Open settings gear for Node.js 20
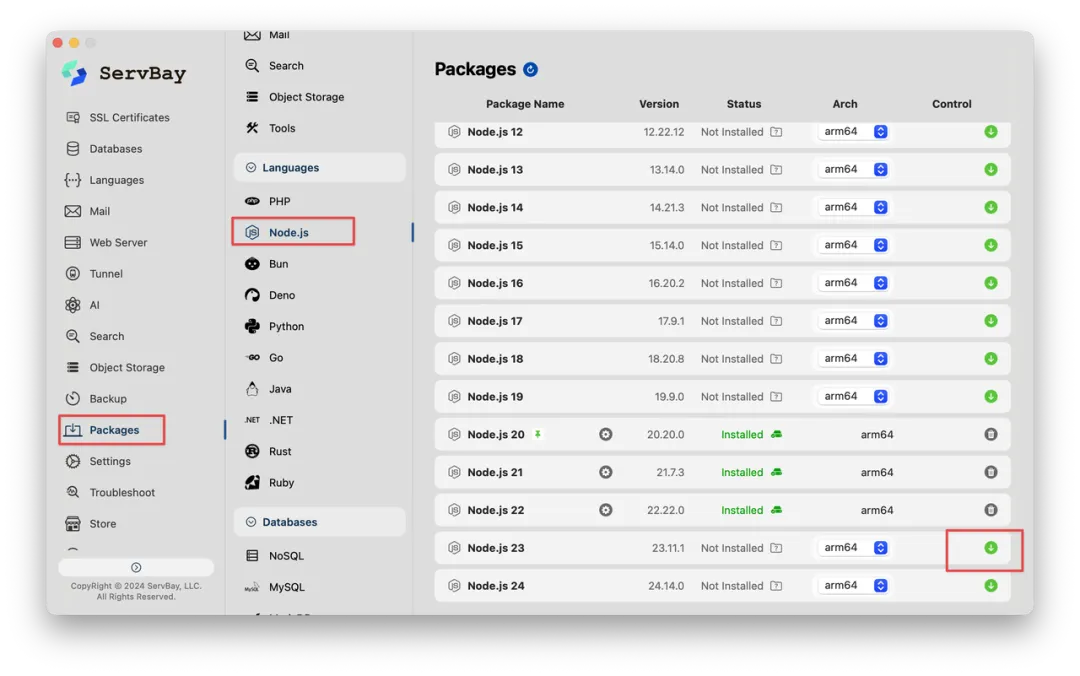The image size is (1080, 676). [605, 434]
